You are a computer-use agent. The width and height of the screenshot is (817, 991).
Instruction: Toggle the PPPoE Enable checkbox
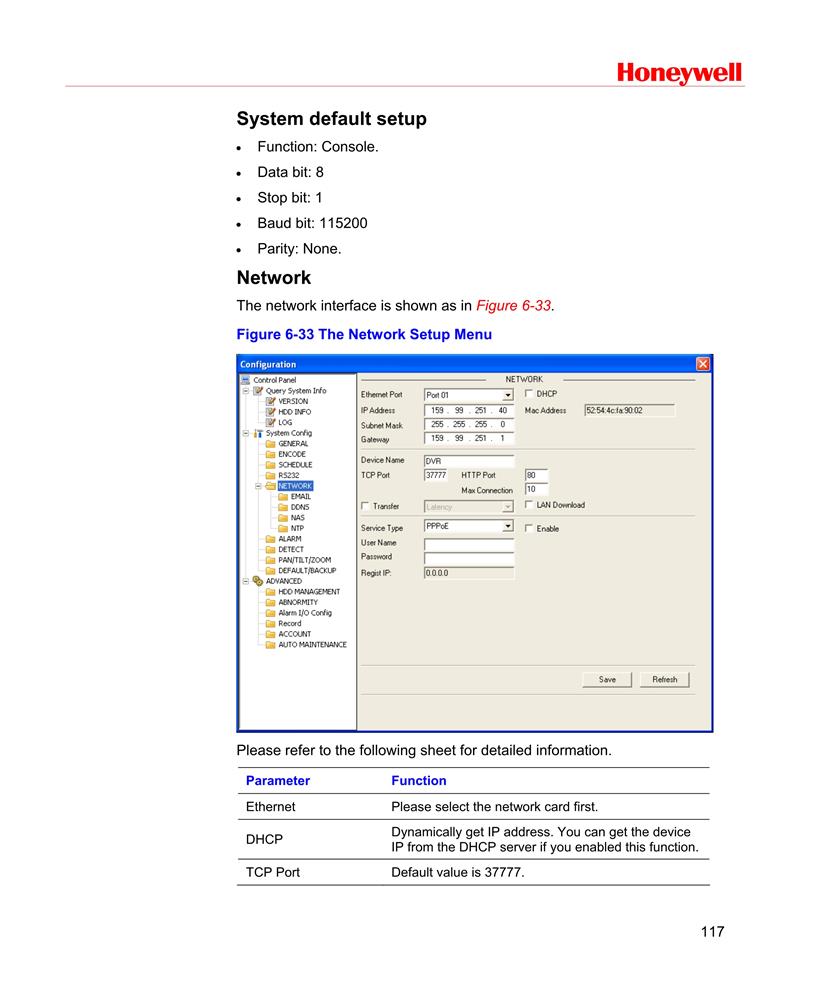529,528
